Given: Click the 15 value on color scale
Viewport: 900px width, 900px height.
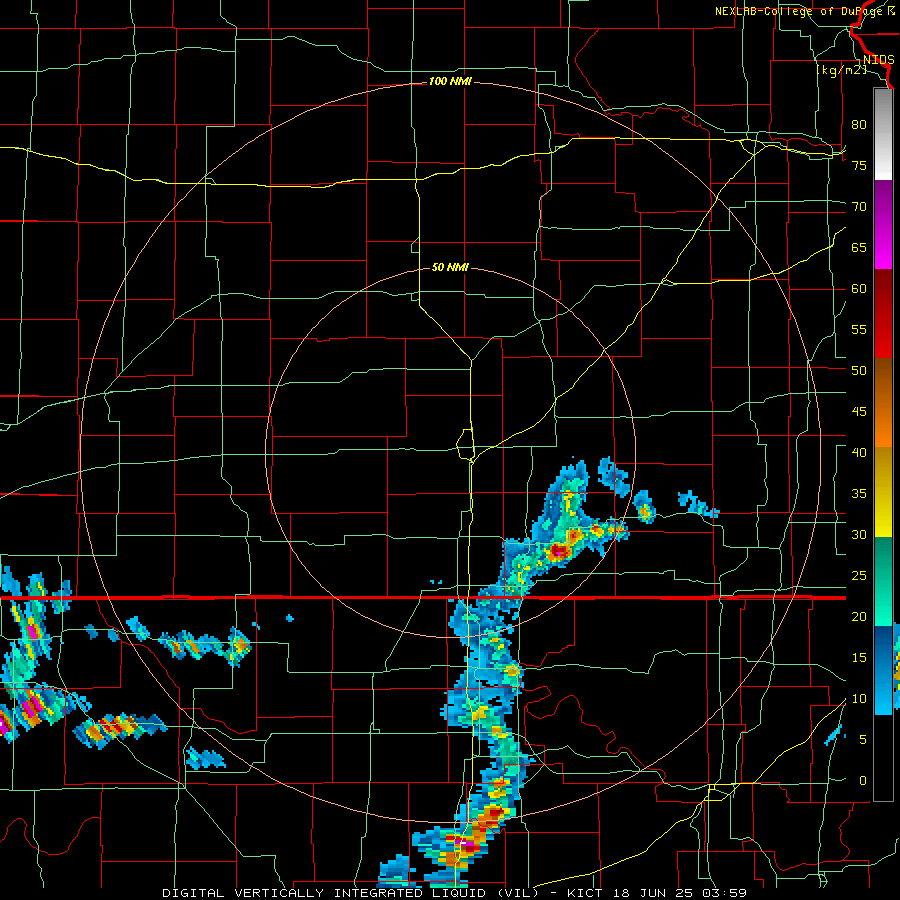Looking at the screenshot, I should point(859,658).
